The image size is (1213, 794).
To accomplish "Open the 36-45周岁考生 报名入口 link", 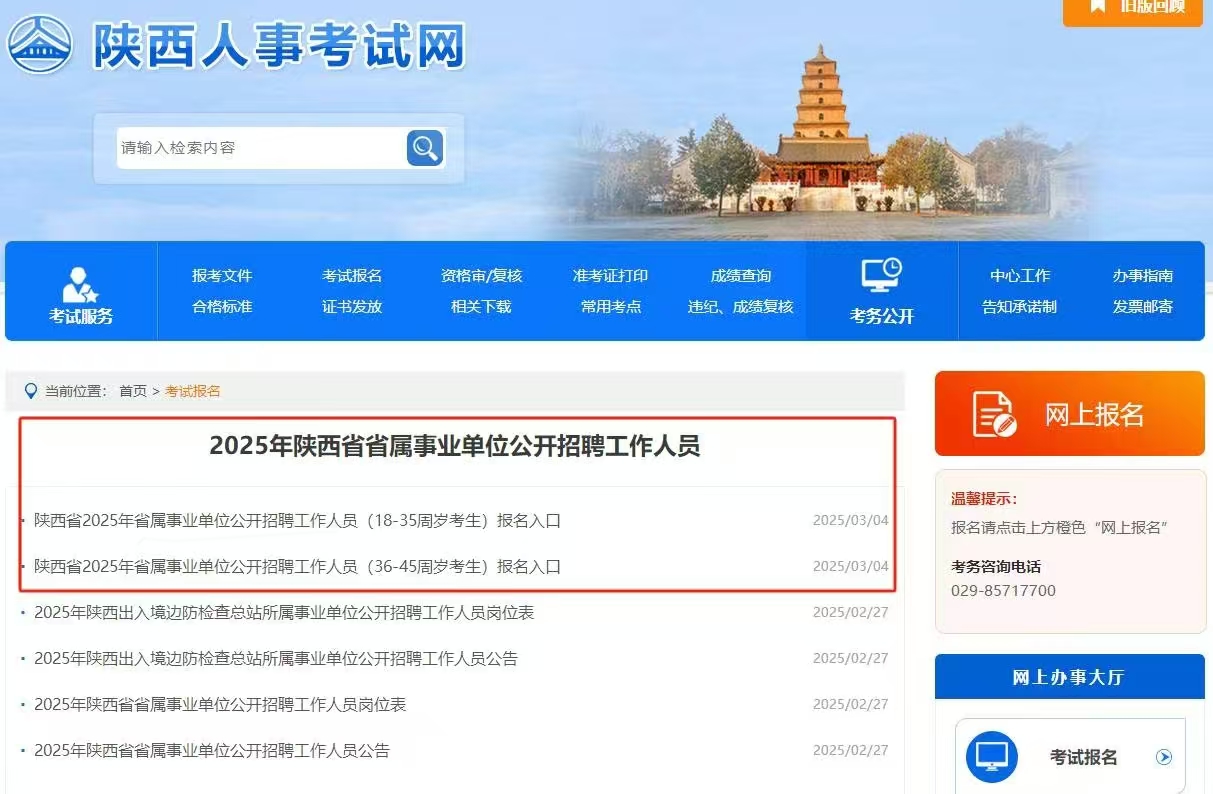I will coord(295,566).
